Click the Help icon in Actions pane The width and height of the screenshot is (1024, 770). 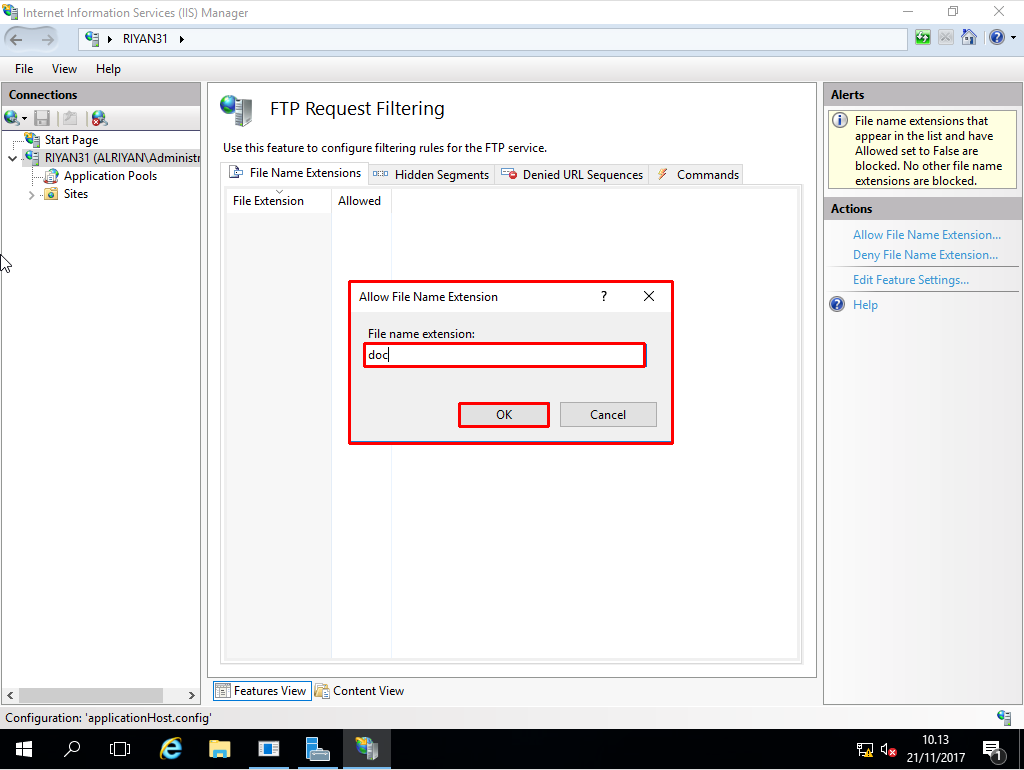837,304
